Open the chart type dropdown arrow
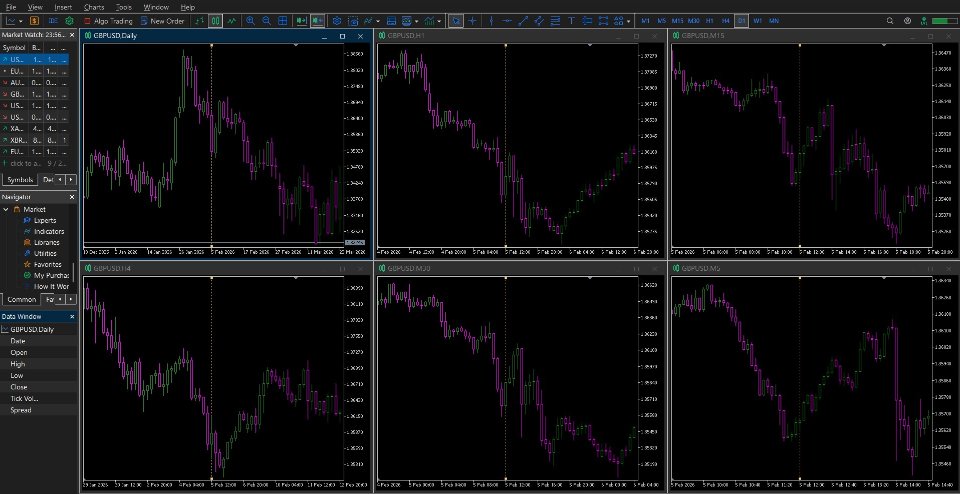 (21, 21)
